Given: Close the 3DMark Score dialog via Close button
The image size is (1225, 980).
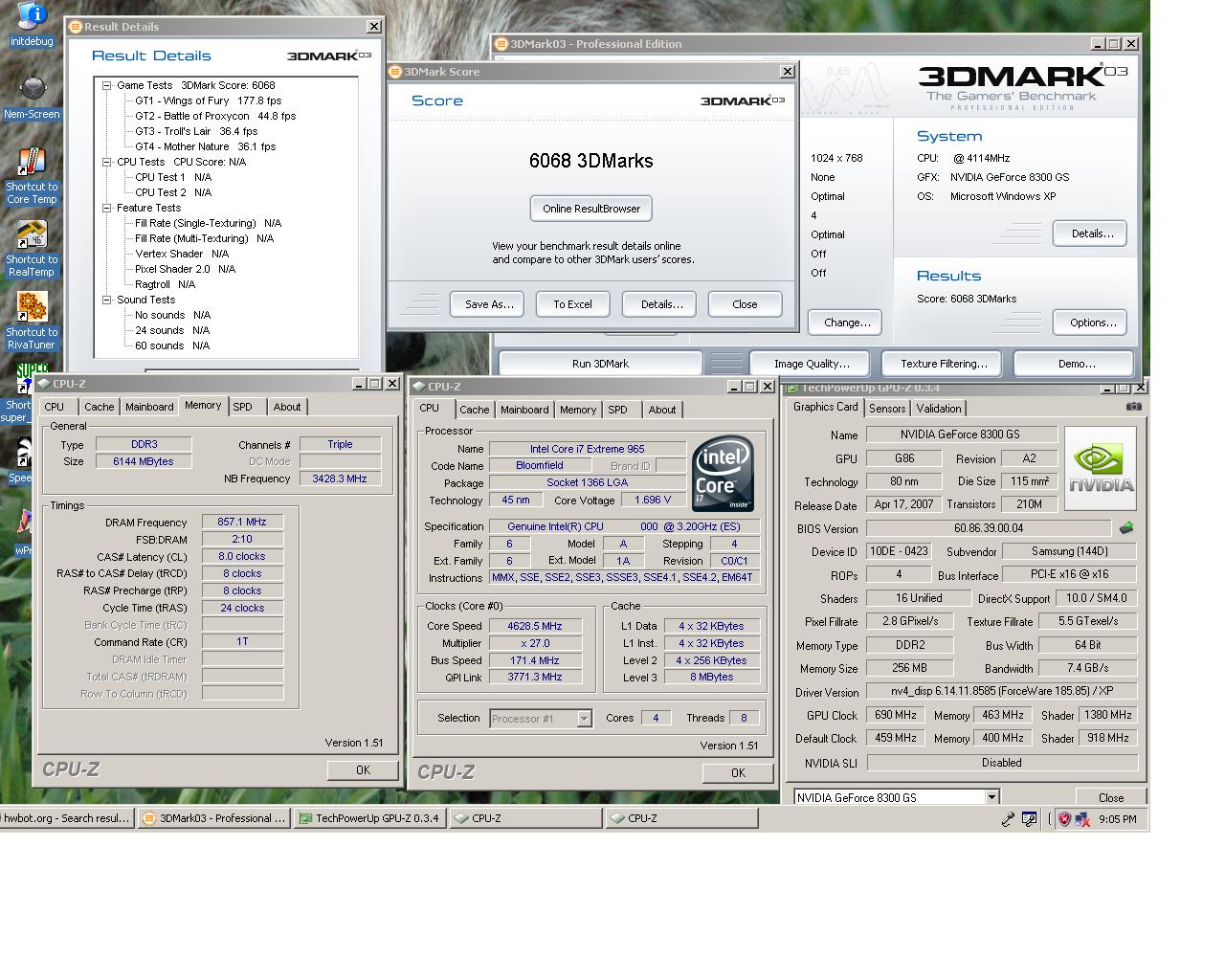Looking at the screenshot, I should point(745,304).
